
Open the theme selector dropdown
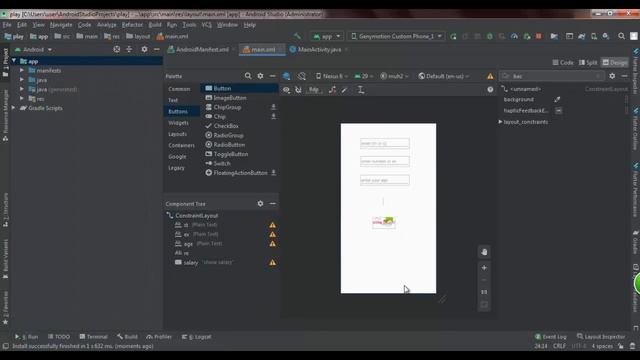click(x=393, y=76)
